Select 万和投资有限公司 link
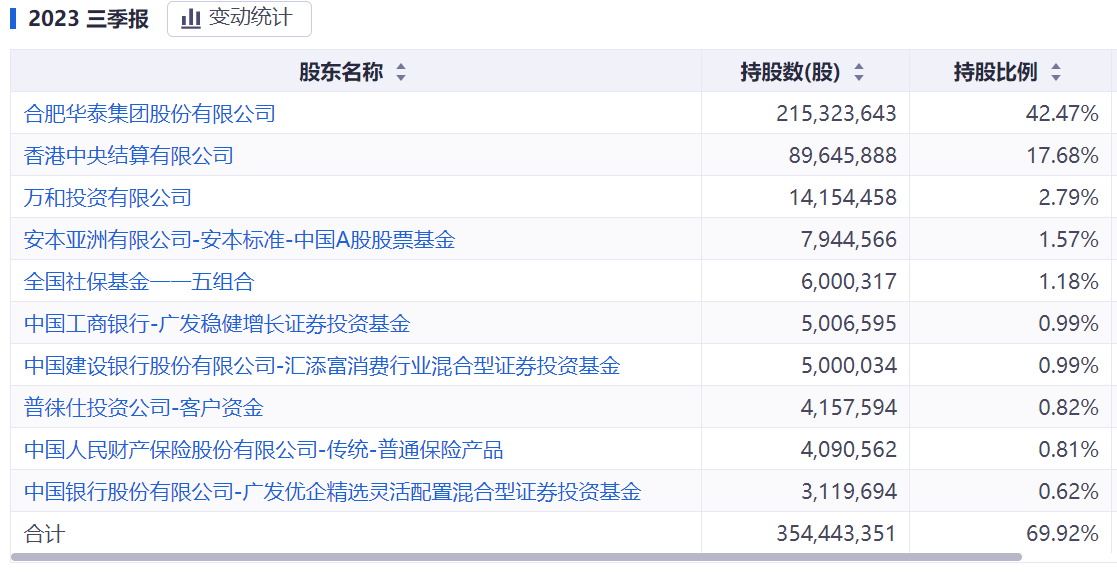 pos(108,198)
